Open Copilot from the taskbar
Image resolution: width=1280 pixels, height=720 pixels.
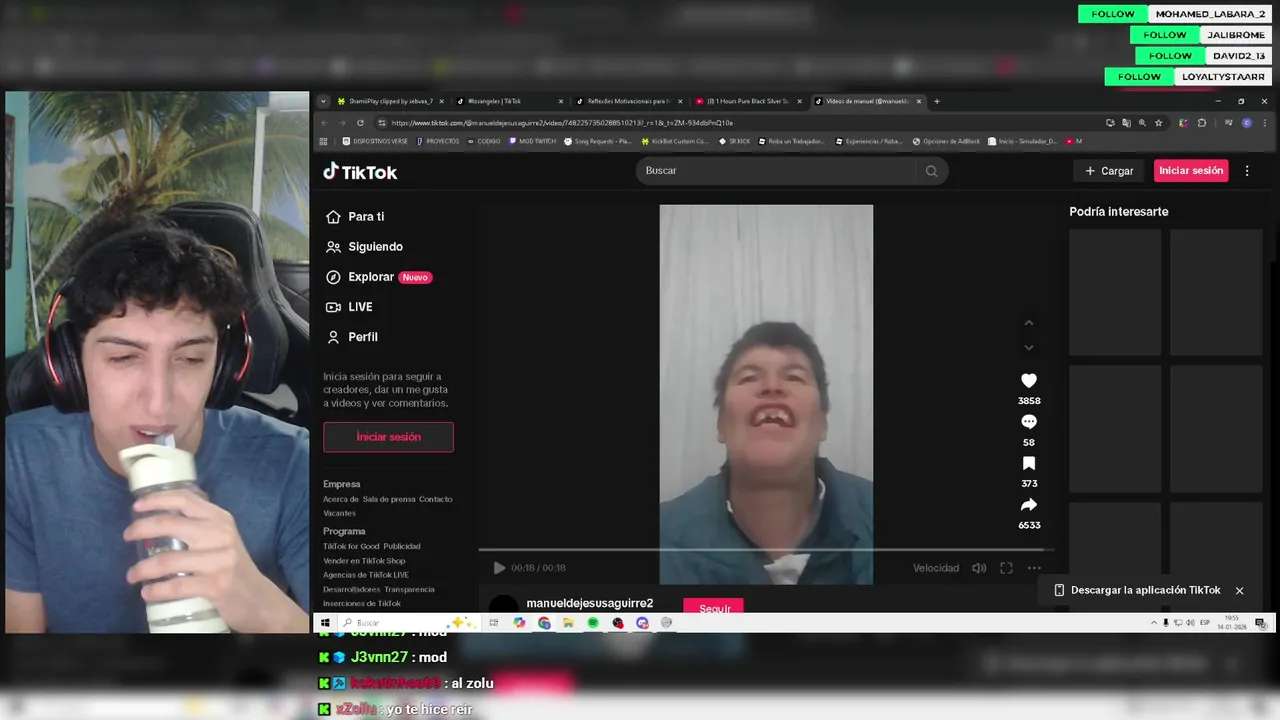tap(519, 623)
